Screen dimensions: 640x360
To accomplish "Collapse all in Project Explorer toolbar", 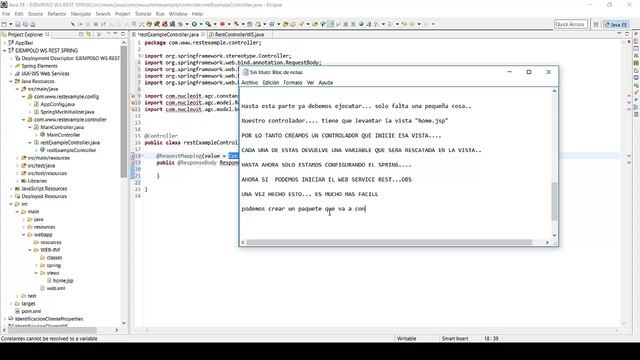I will [x=81, y=34].
